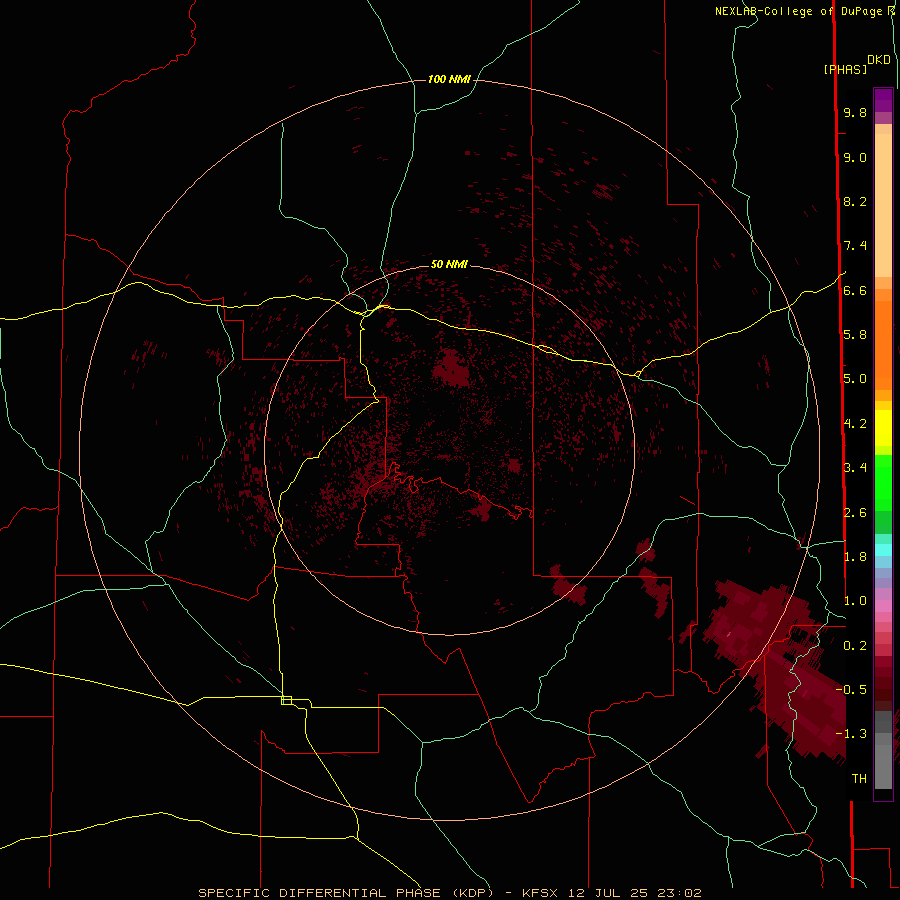Viewport: 900px width, 900px height.
Task: Click the [PHAS] legend heading
Action: coord(845,69)
